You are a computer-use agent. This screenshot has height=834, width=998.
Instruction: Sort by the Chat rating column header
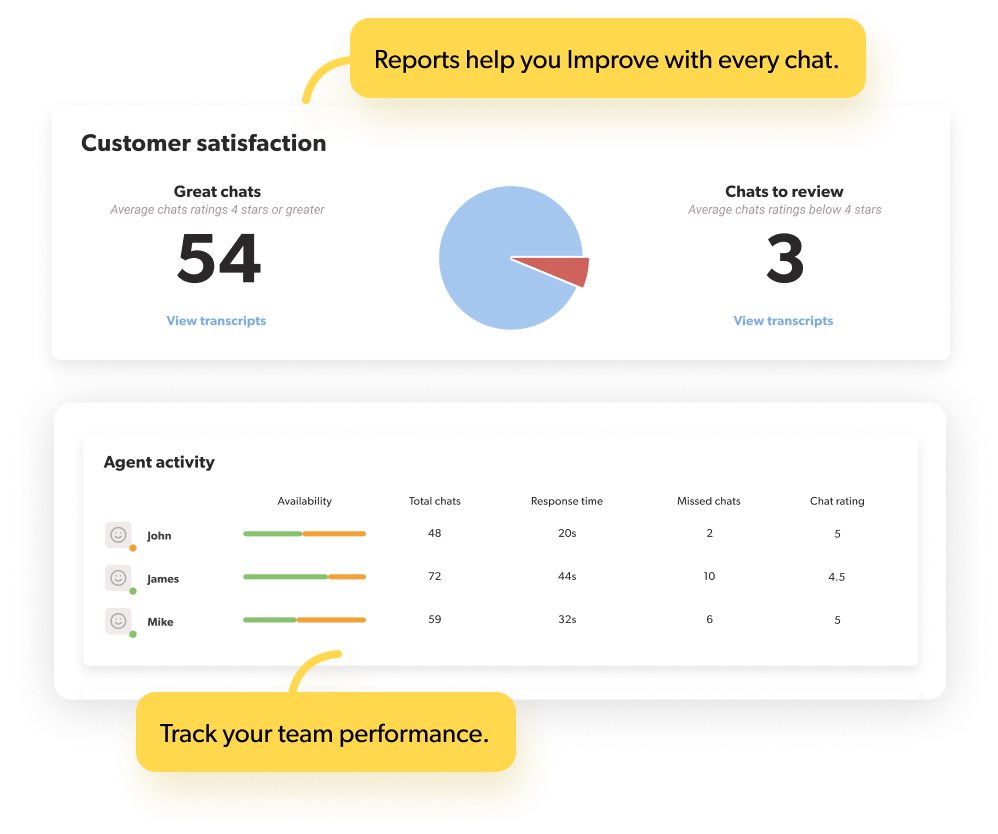coord(837,501)
